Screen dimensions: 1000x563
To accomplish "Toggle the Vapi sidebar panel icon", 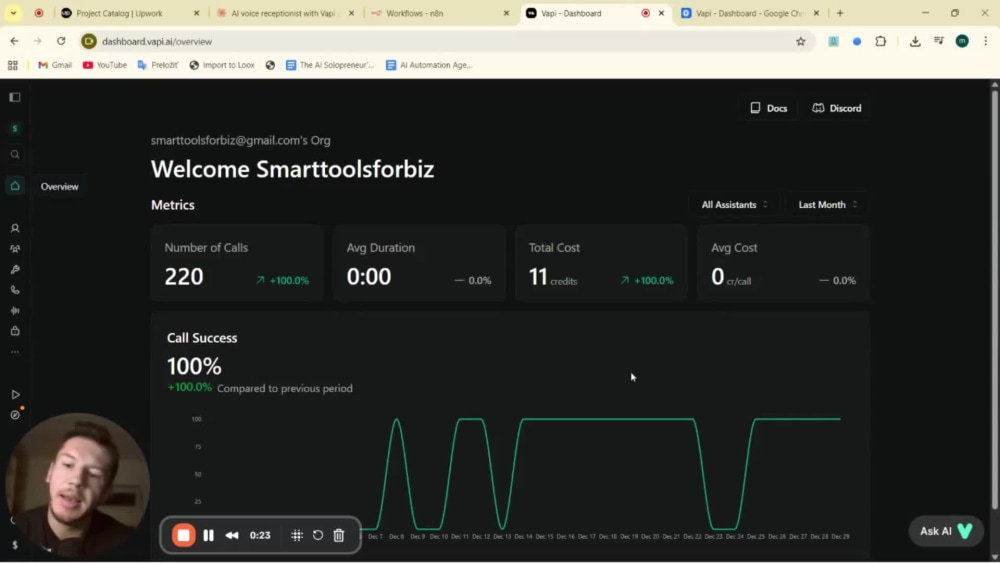I will pyautogui.click(x=15, y=97).
